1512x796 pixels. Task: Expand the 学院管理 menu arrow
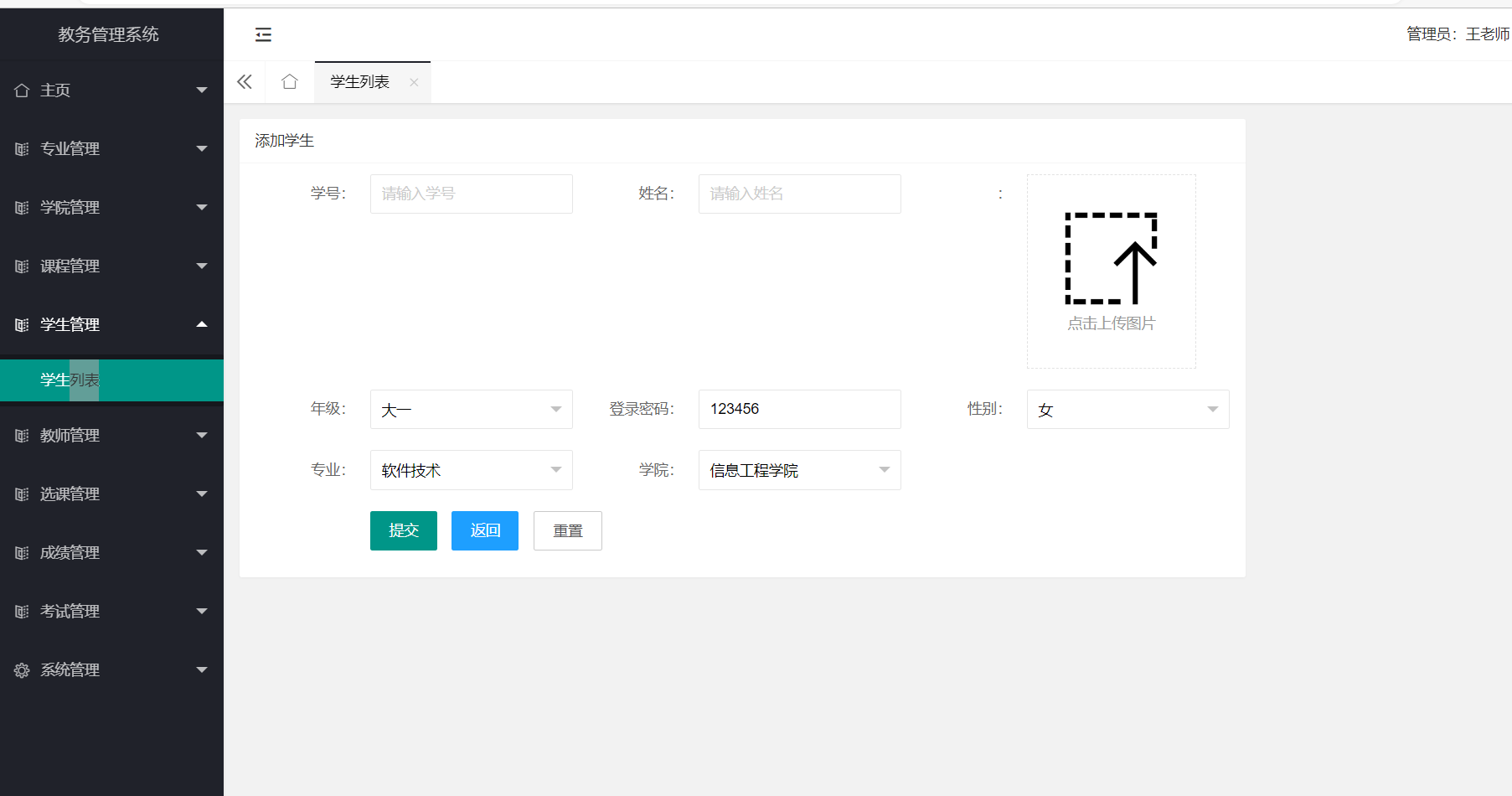coord(202,207)
